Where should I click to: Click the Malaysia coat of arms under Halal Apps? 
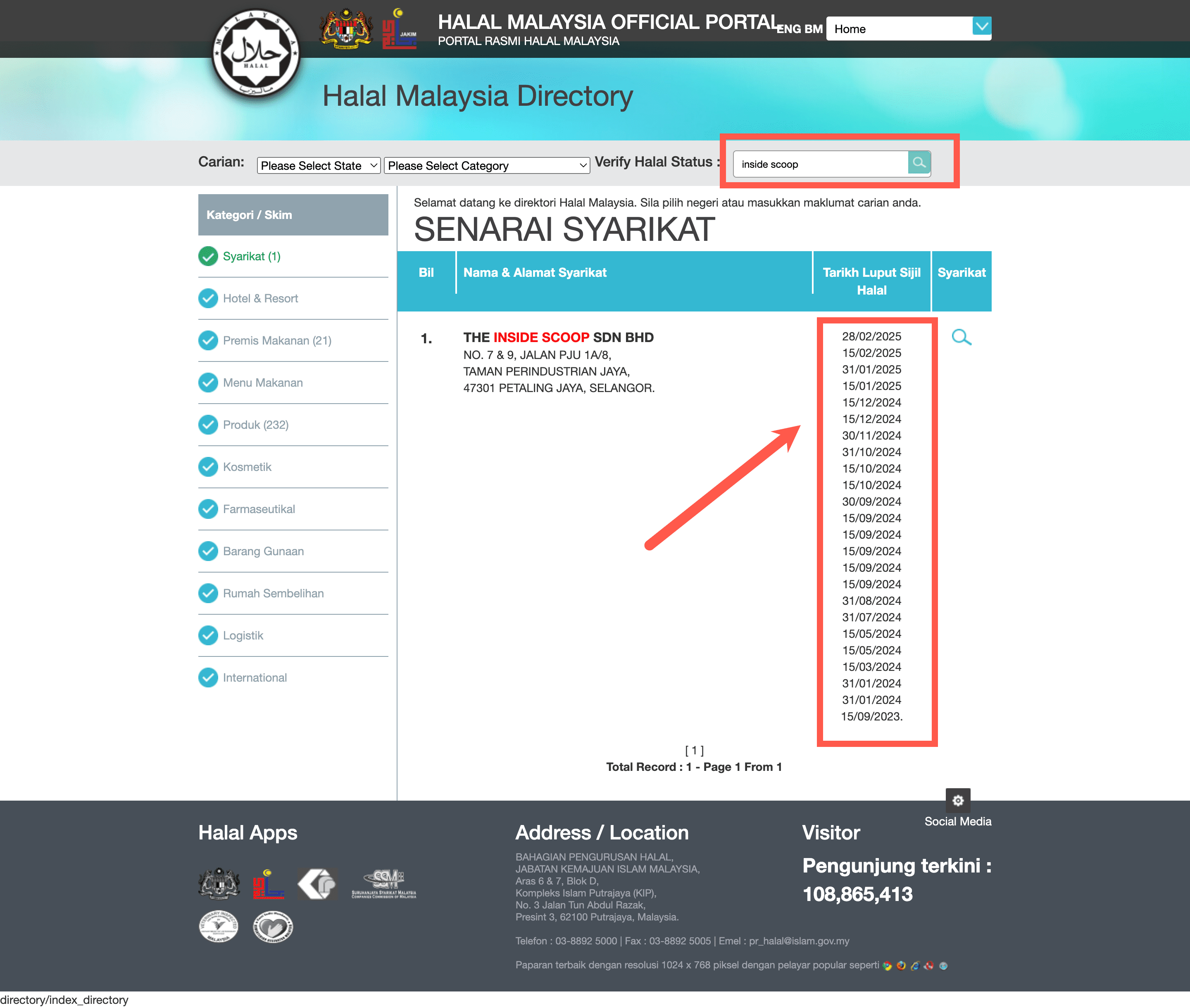[x=219, y=883]
